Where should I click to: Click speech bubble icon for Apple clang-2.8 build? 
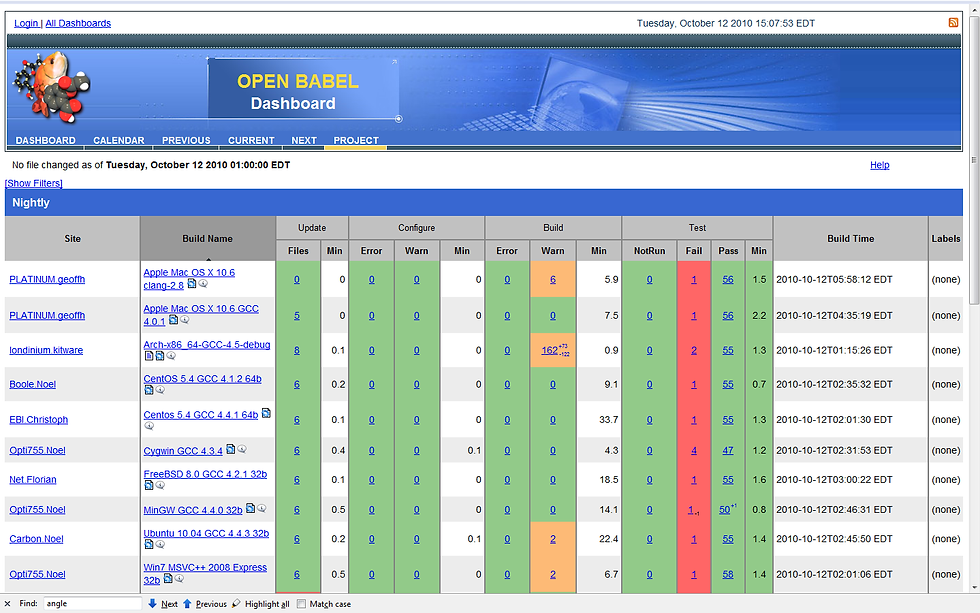203,284
